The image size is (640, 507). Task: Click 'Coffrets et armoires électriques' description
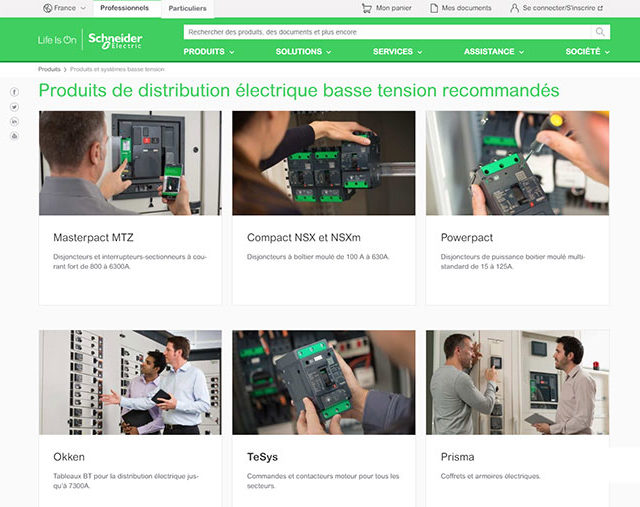pos(490,476)
